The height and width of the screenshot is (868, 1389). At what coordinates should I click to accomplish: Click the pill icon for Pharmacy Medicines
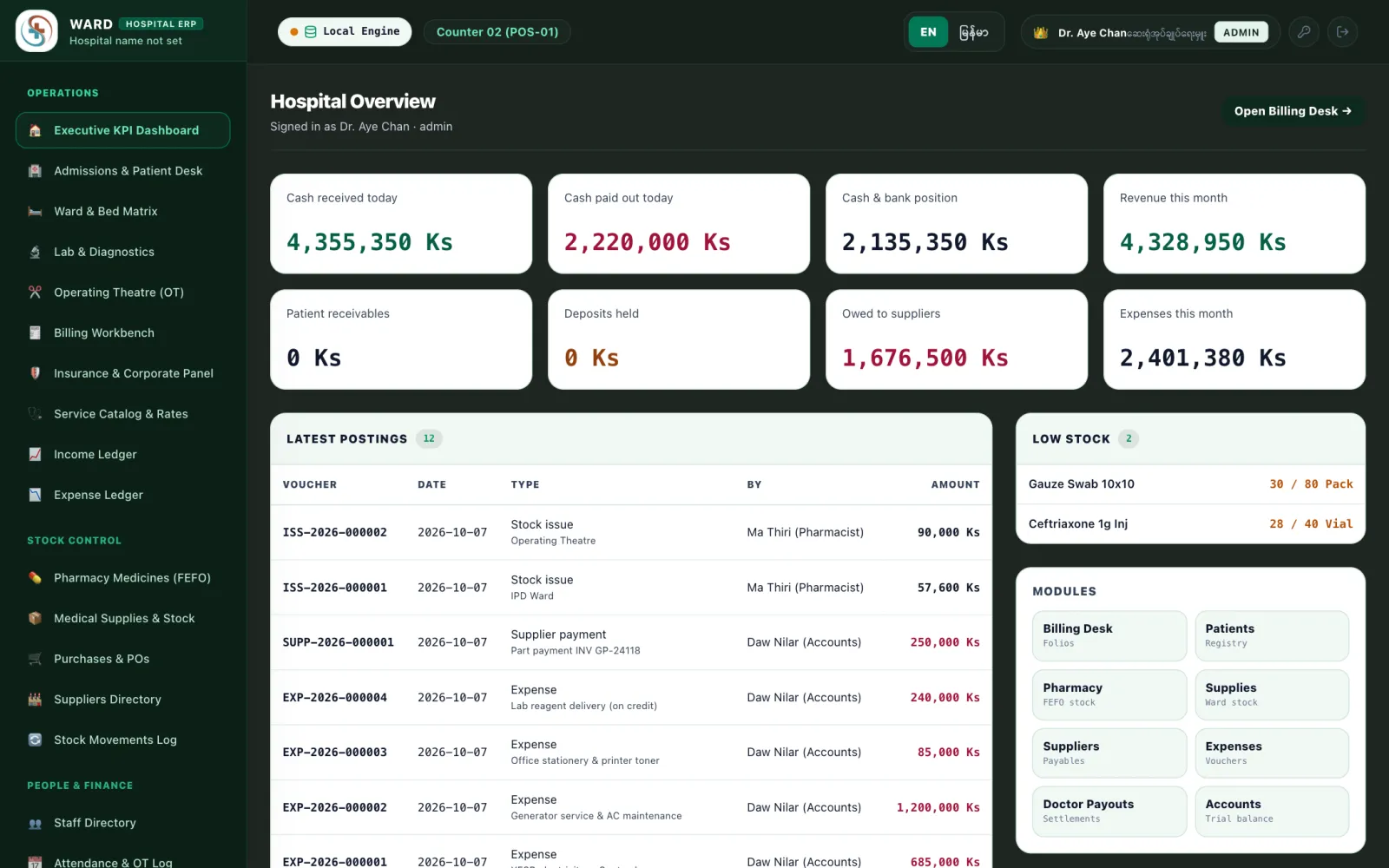pos(35,578)
